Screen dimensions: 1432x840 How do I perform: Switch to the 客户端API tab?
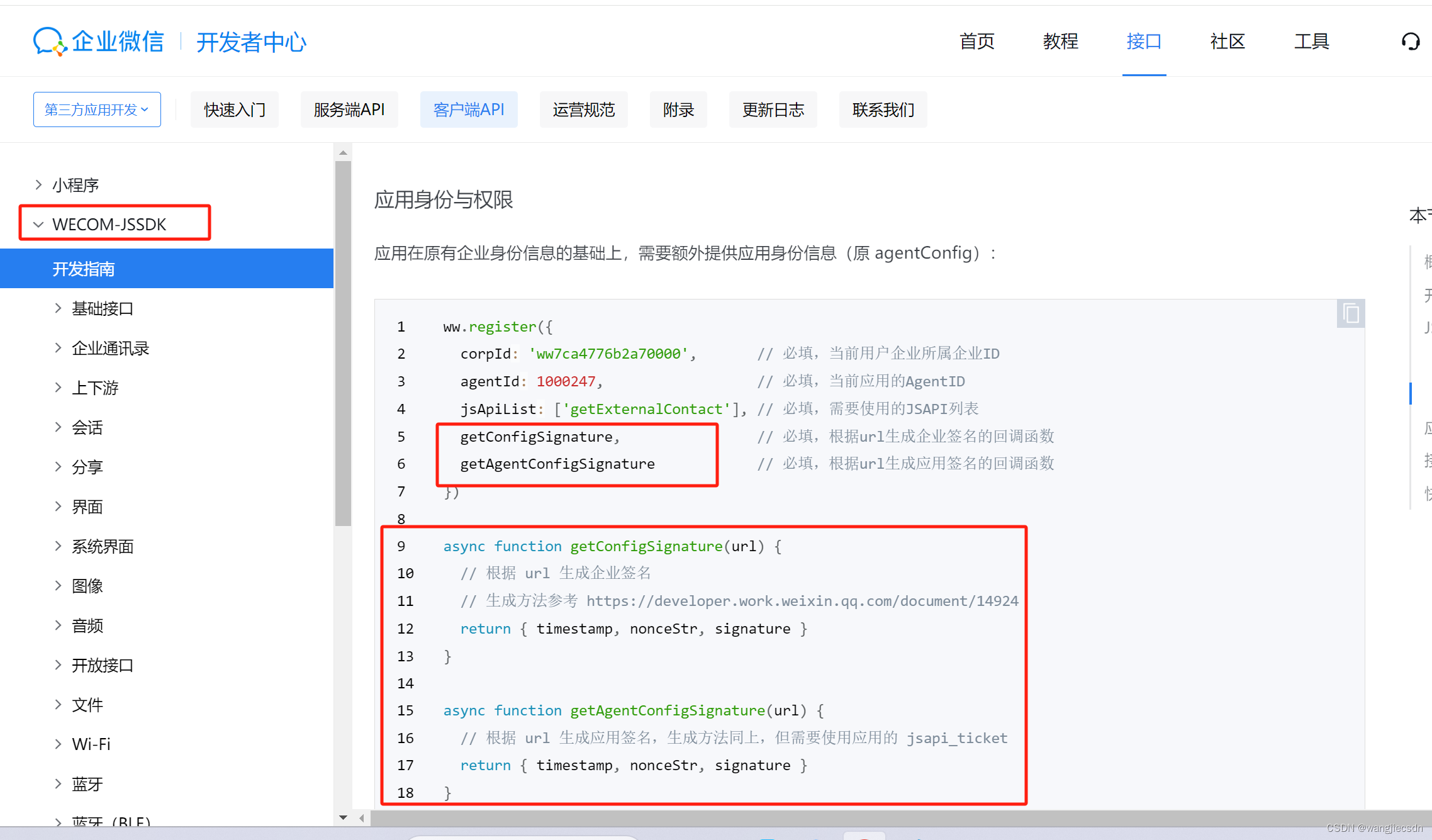[x=469, y=109]
